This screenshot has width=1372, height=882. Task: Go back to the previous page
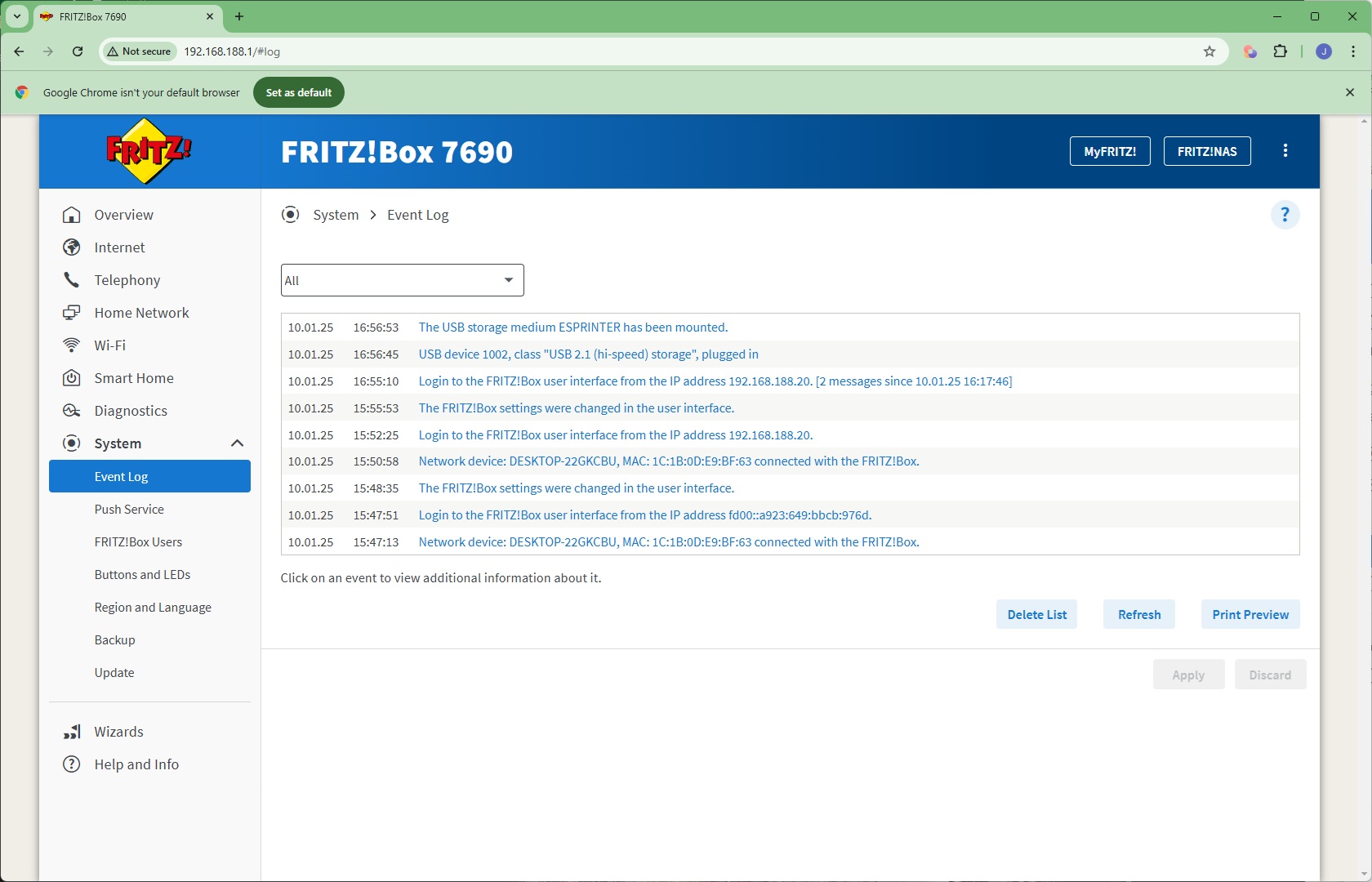coord(19,51)
